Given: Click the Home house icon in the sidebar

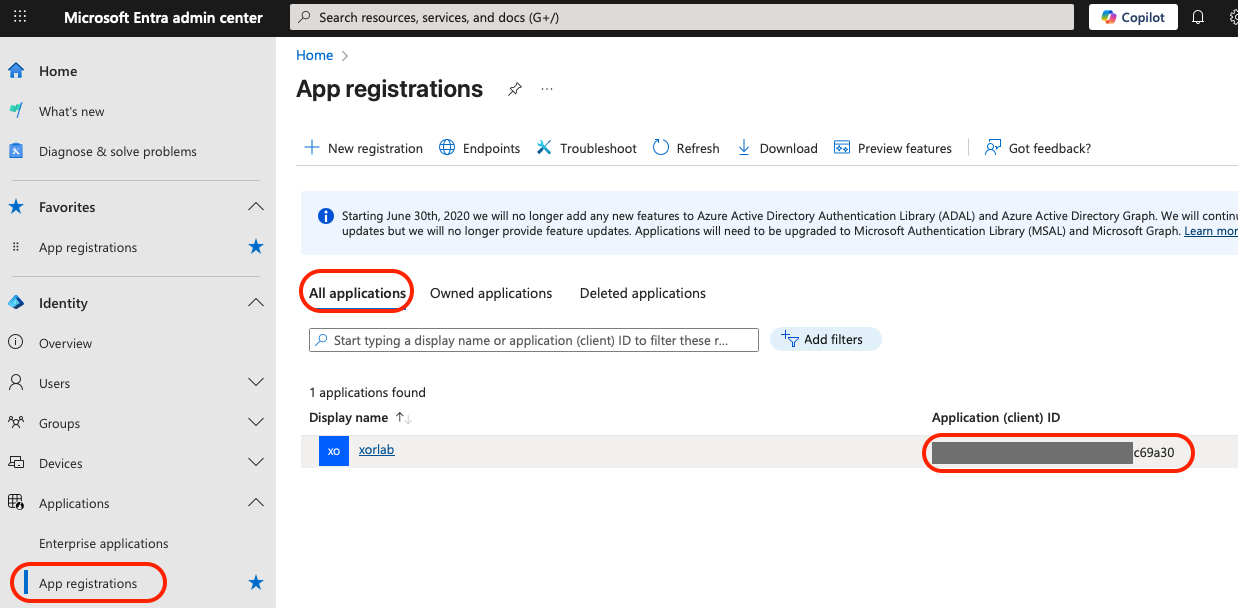Looking at the screenshot, I should [x=16, y=71].
